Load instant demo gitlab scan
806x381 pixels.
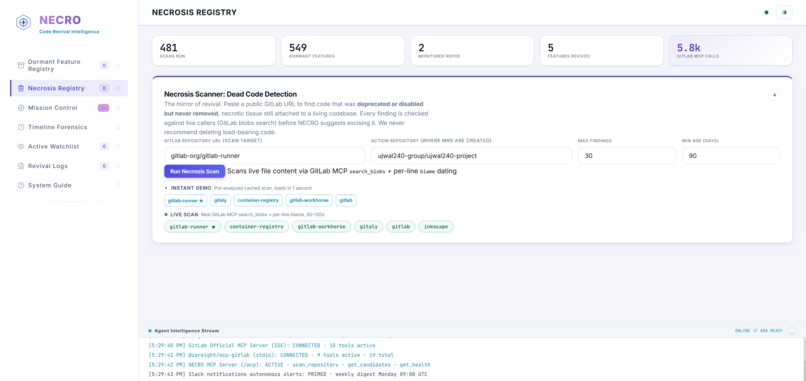pyautogui.click(x=346, y=201)
